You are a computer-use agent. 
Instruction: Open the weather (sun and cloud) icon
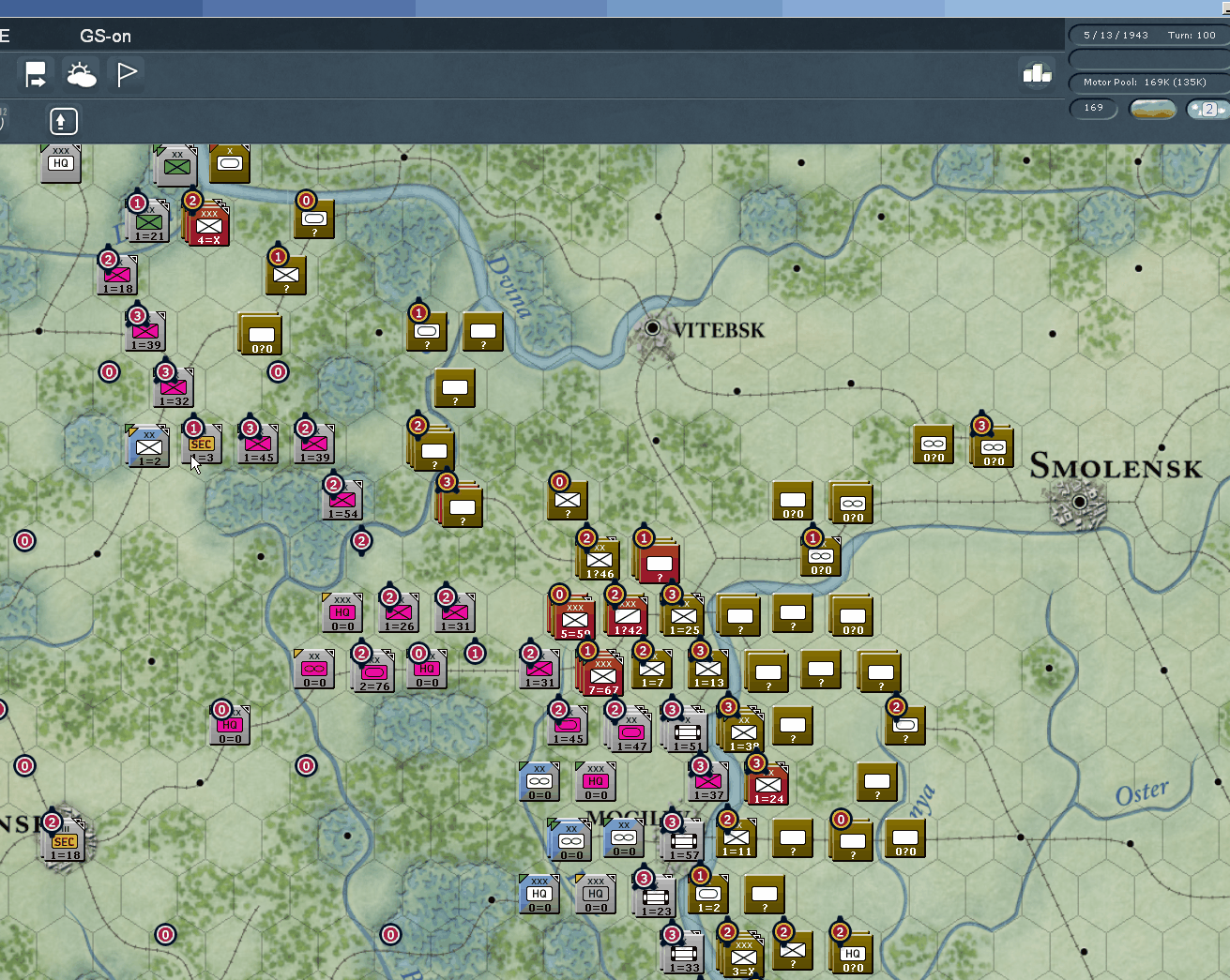[81, 74]
